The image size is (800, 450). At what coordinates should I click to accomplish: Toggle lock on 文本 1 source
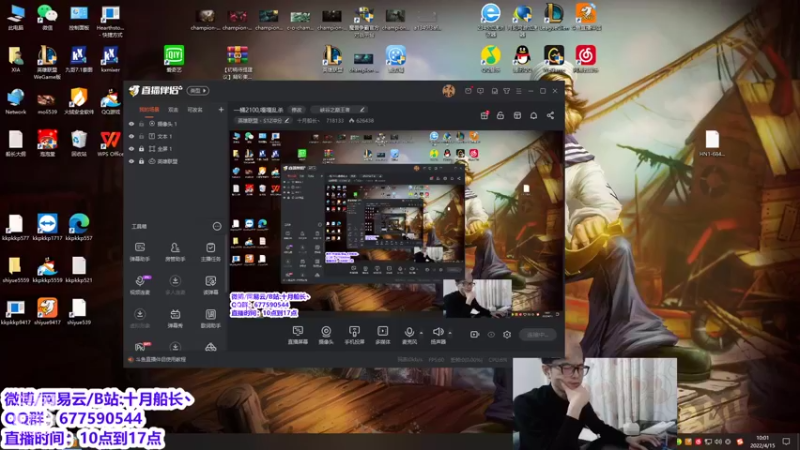tap(141, 136)
